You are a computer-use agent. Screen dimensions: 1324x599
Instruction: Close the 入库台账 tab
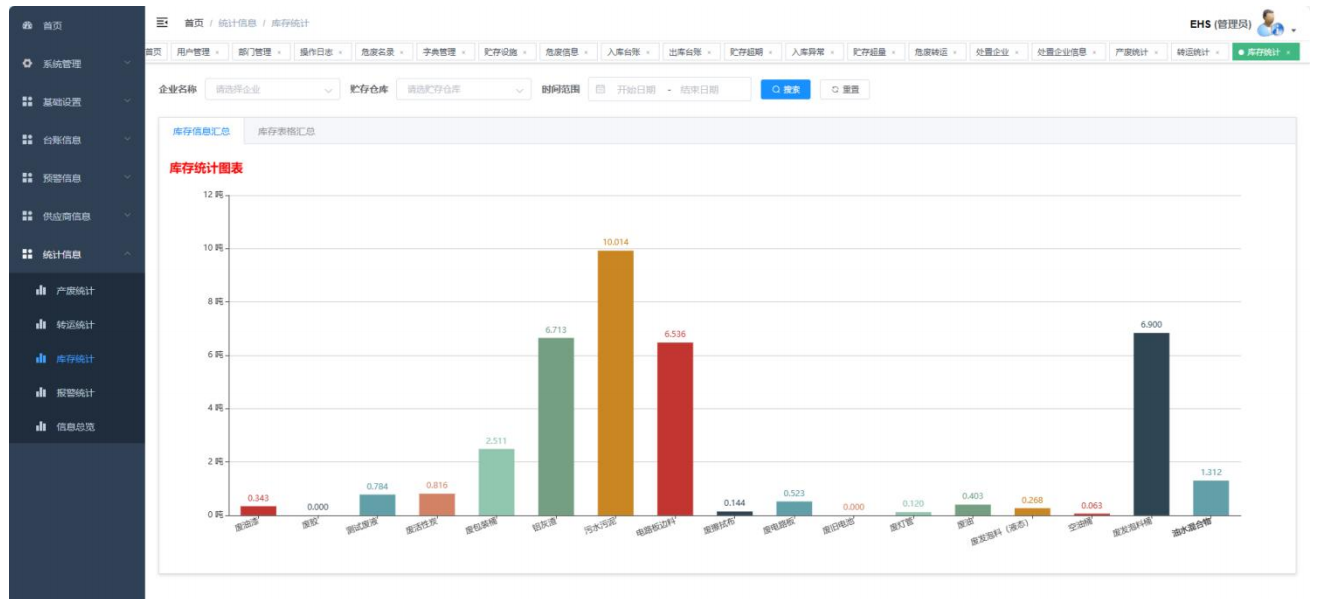[648, 52]
